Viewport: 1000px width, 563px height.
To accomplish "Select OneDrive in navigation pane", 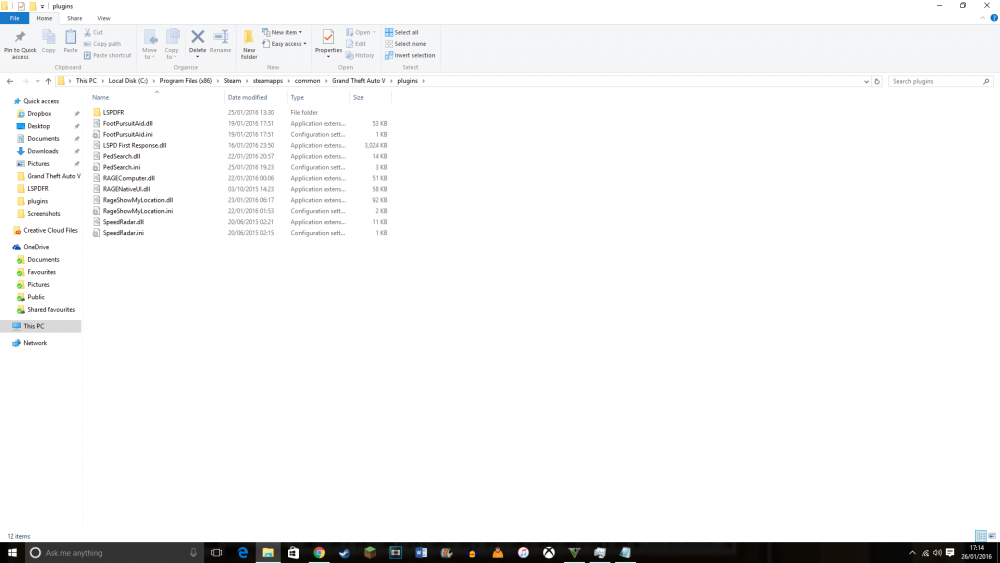I will (x=36, y=247).
